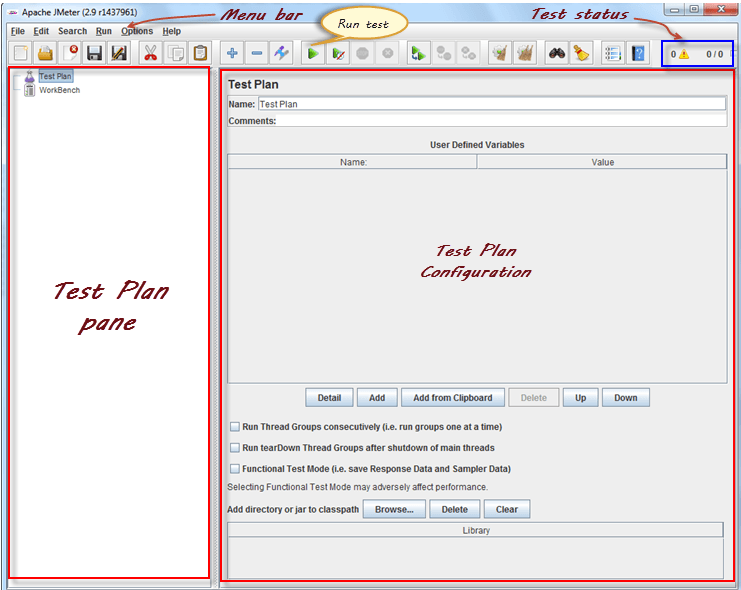Collapse all tree nodes with blue minus icon
This screenshot has height=590, width=741.
coord(257,54)
